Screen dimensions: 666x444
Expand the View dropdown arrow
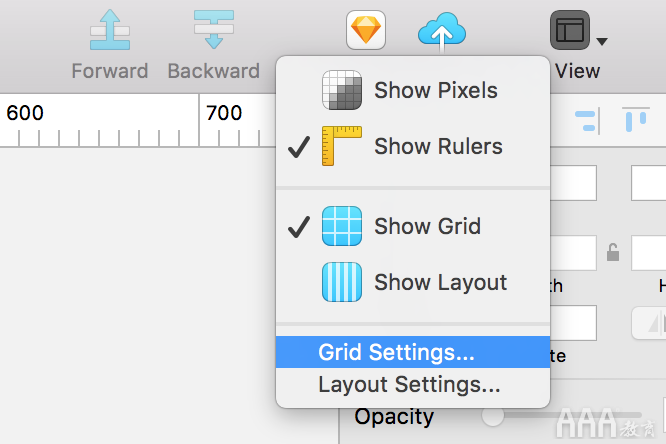[x=601, y=41]
